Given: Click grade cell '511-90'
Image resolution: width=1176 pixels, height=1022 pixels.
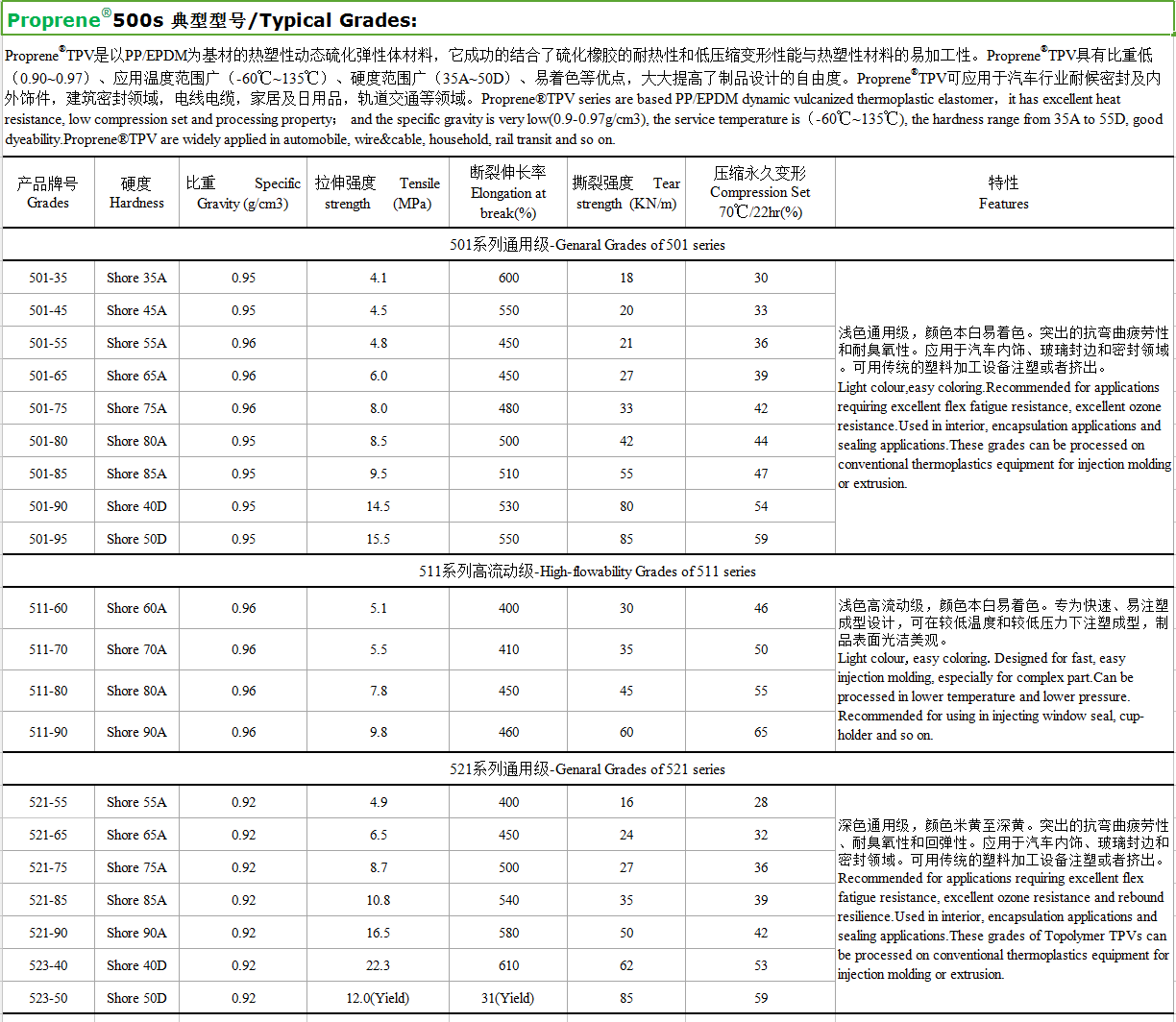Looking at the screenshot, I should click(48, 732).
